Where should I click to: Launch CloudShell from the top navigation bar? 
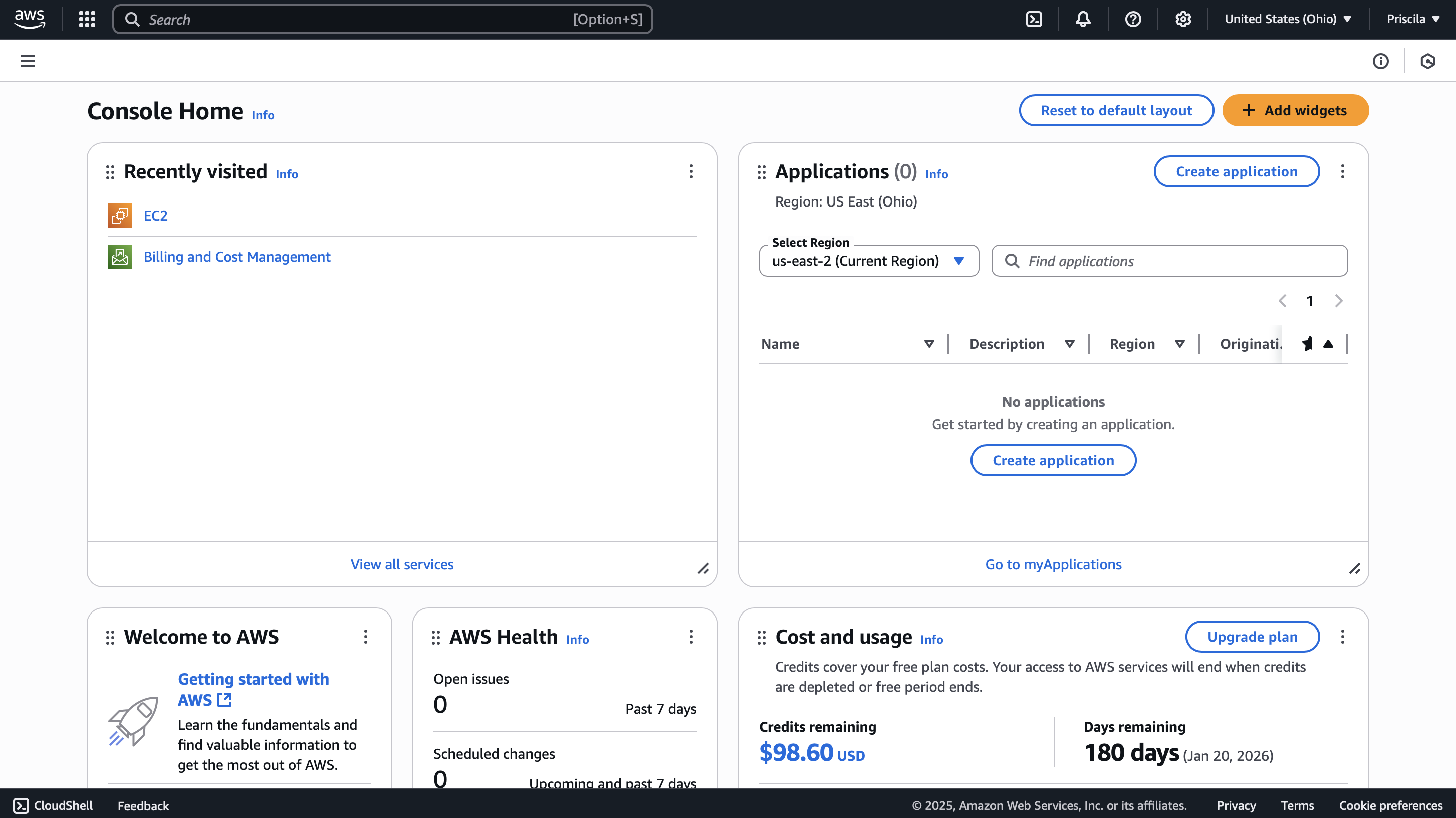(x=1034, y=19)
